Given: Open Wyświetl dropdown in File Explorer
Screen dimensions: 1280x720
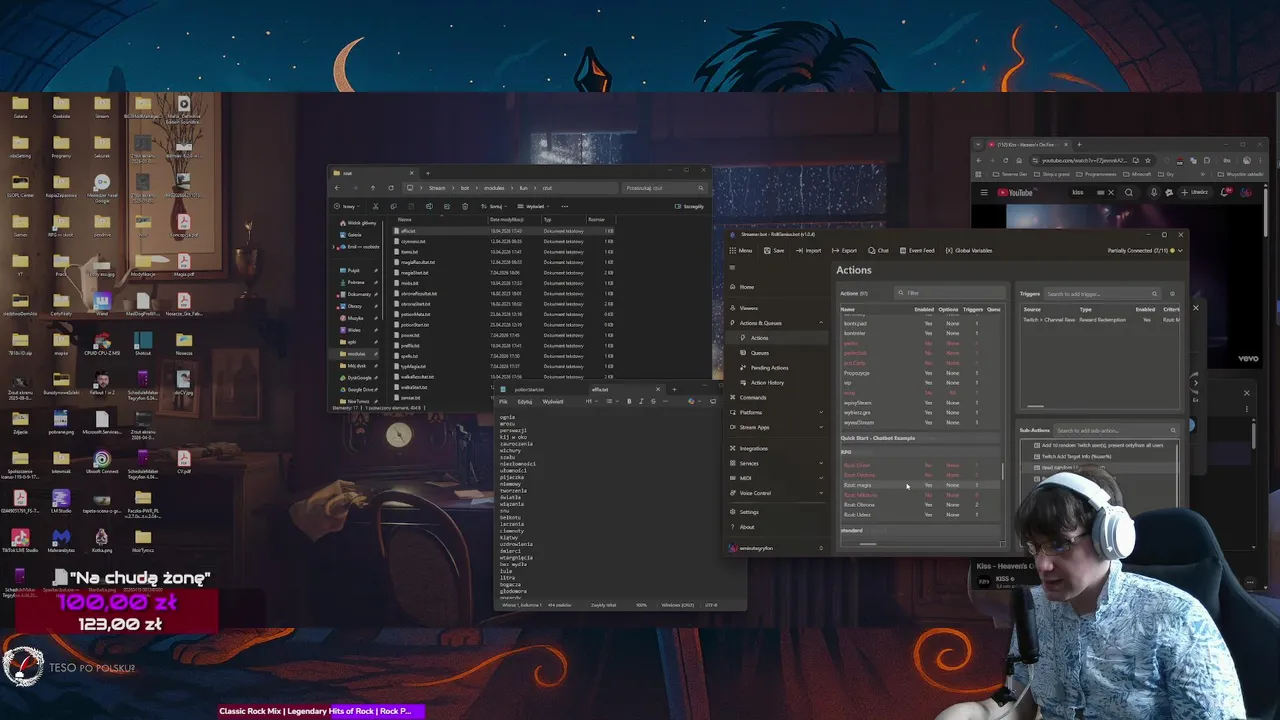Looking at the screenshot, I should (x=533, y=207).
